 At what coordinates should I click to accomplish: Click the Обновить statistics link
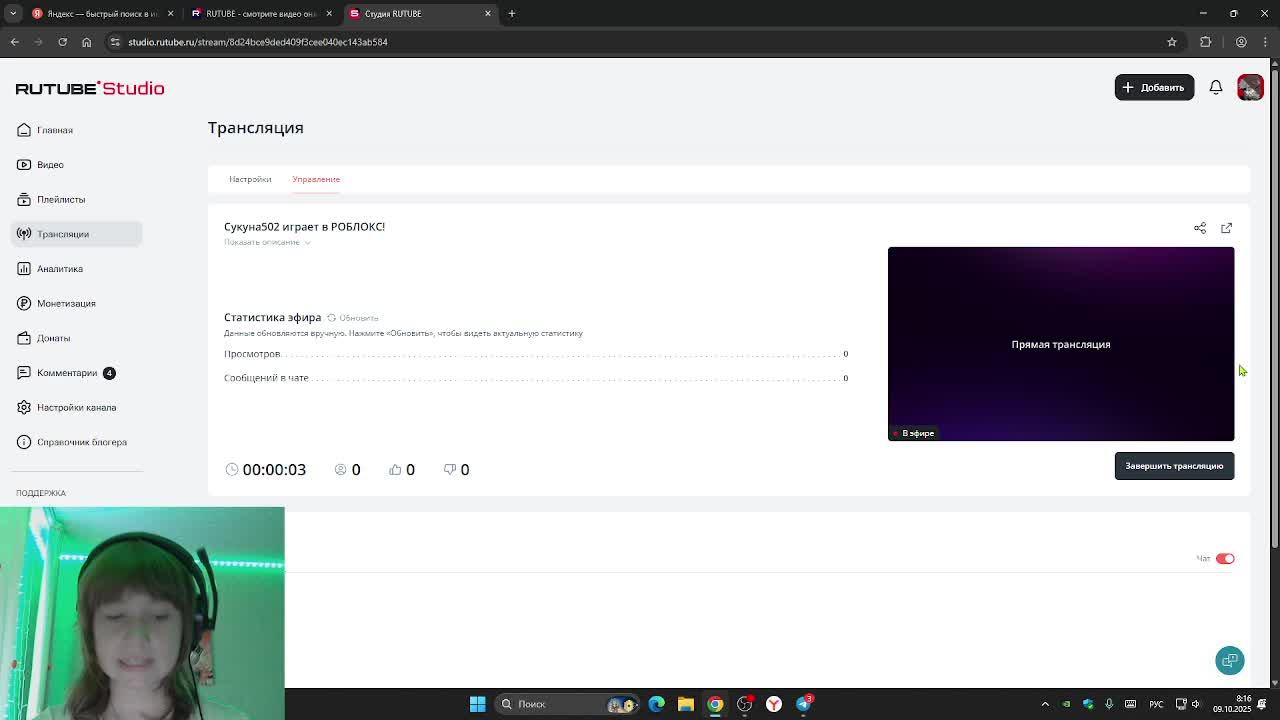pos(358,318)
